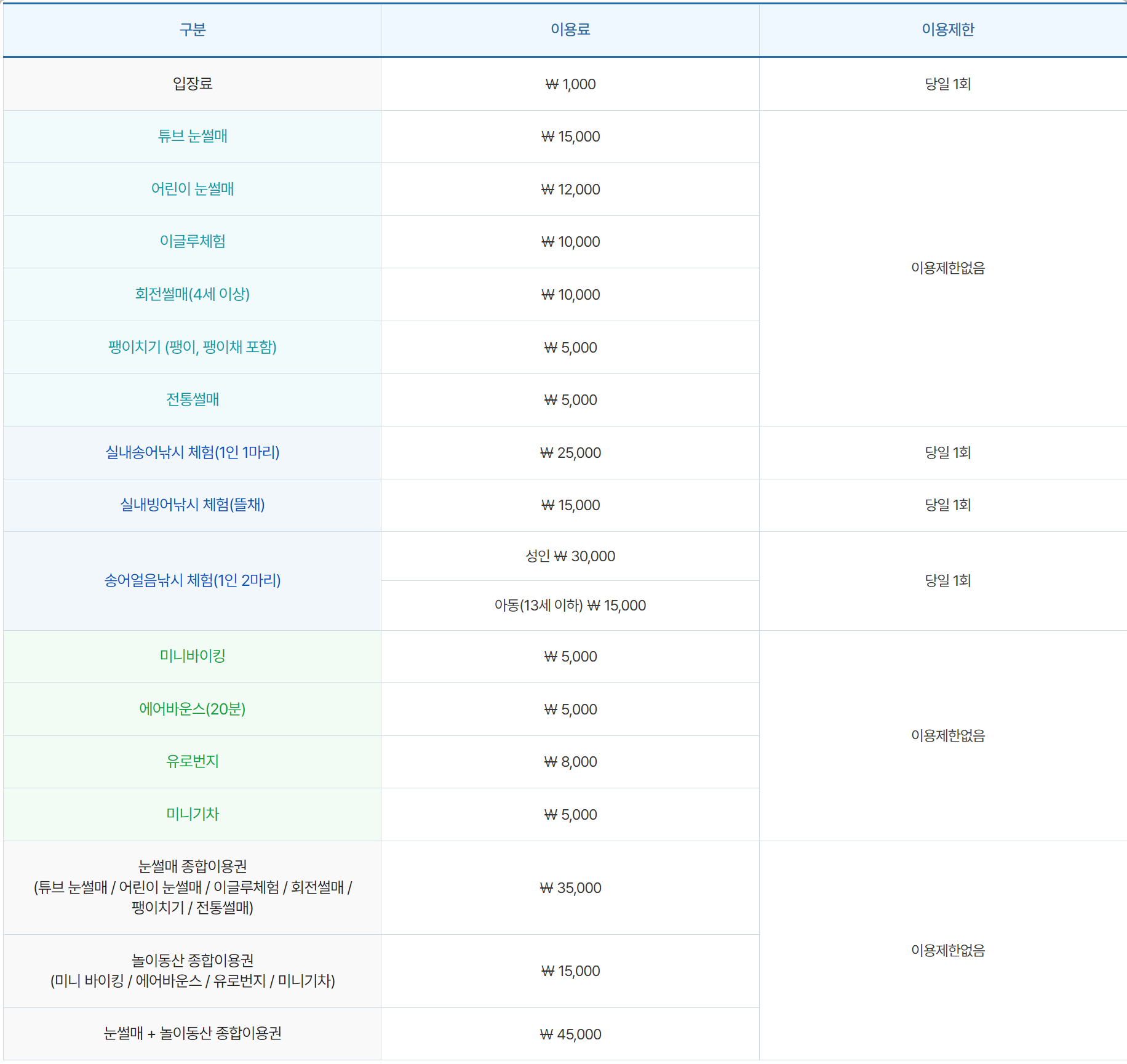Click the 이용제한 column header

pos(944,30)
